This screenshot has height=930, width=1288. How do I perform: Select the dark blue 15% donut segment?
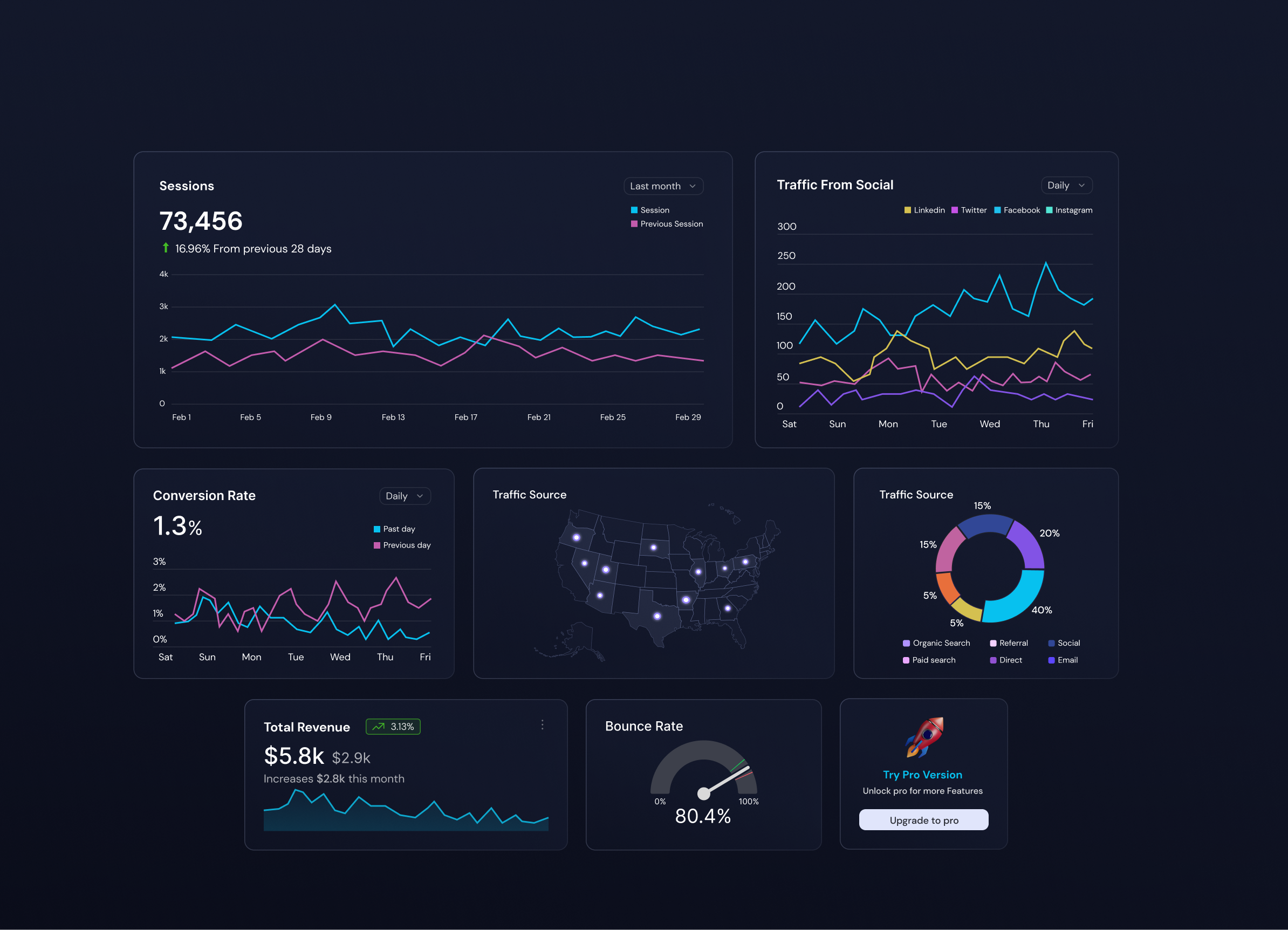[986, 524]
